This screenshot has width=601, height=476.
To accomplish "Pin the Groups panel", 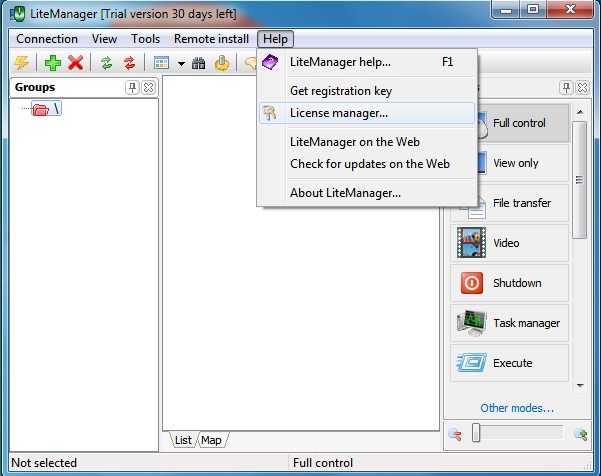I will coord(132,88).
